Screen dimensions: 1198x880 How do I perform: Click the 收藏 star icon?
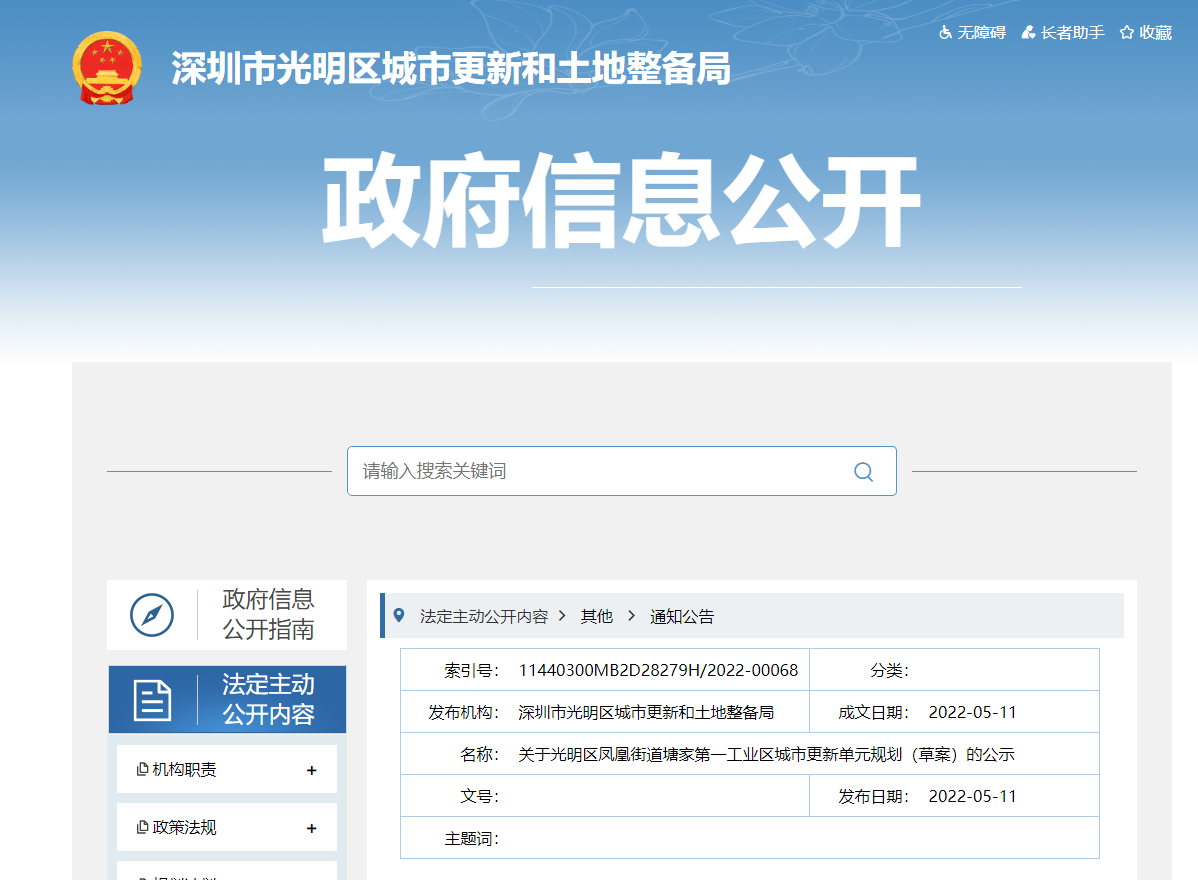pos(1127,33)
